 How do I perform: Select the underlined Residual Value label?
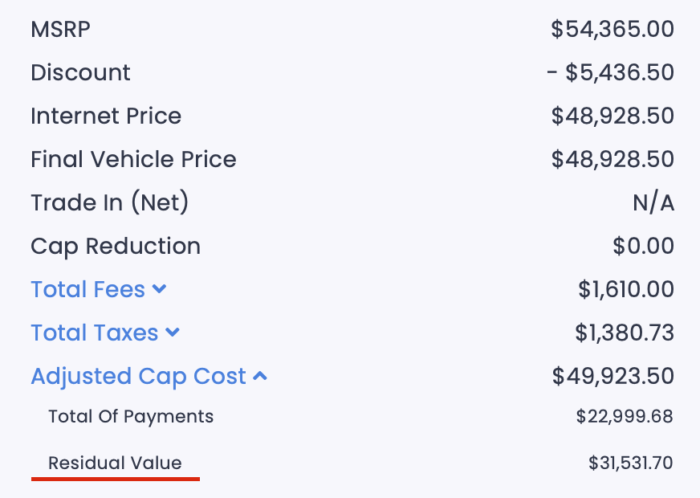(x=115, y=463)
